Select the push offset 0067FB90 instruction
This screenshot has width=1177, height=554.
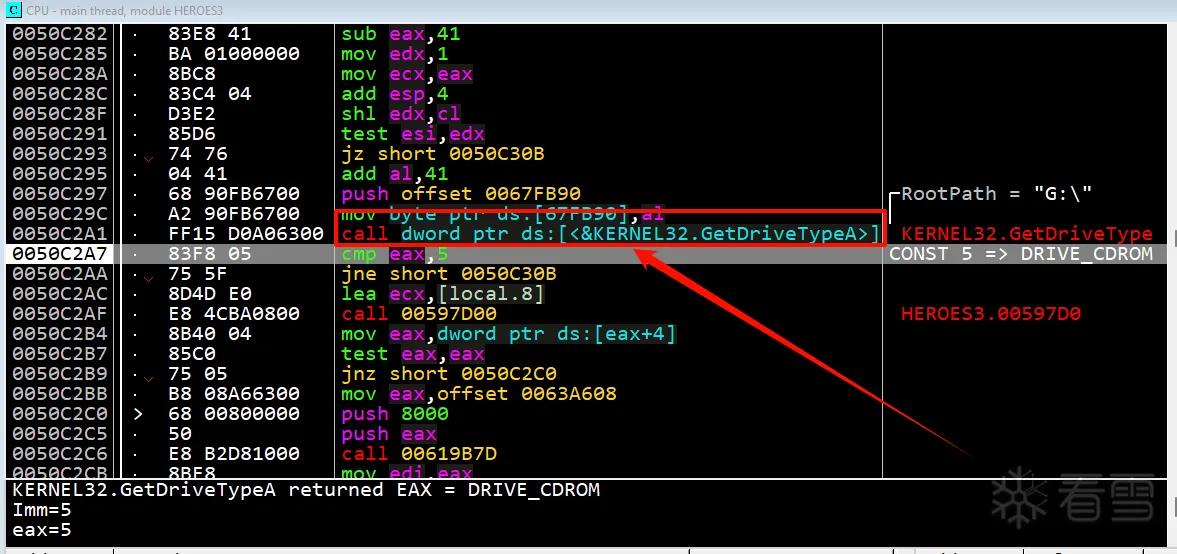click(x=461, y=194)
